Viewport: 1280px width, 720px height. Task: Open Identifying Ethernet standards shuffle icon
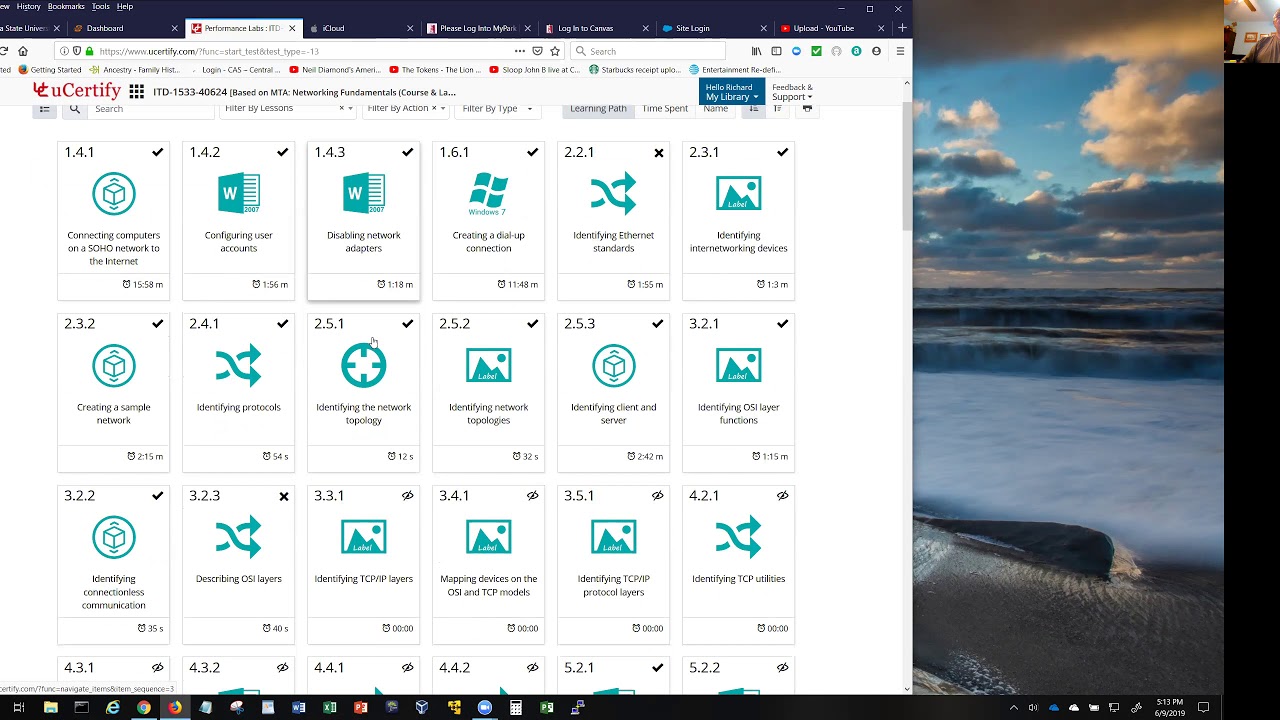click(614, 194)
